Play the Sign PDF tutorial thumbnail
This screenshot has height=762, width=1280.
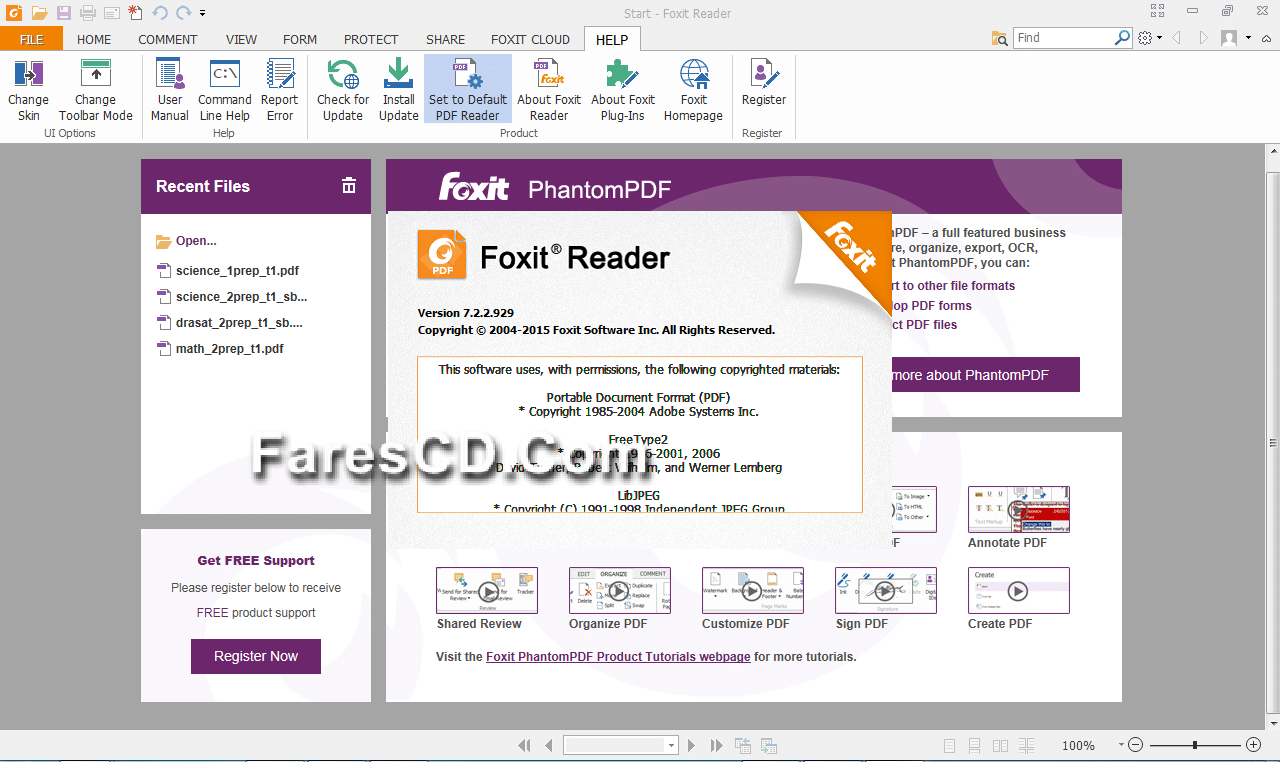click(886, 590)
